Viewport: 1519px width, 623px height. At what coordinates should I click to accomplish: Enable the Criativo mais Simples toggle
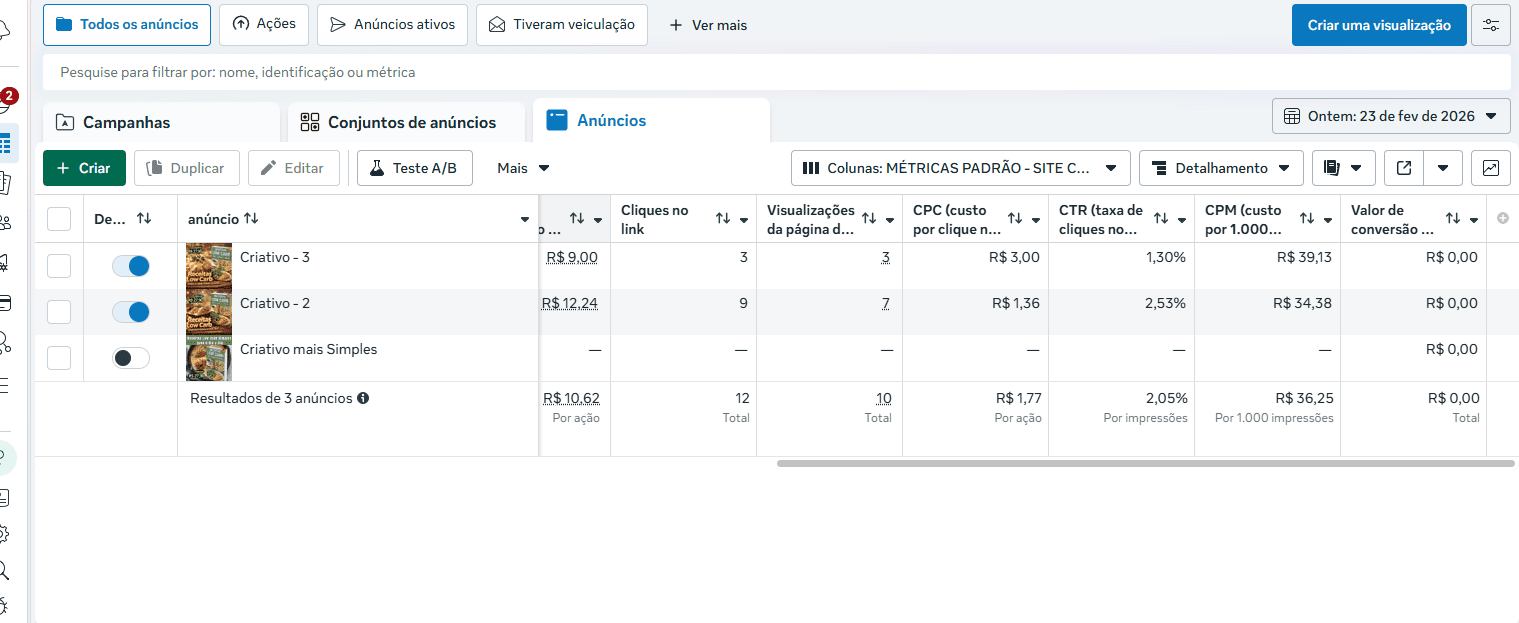pos(131,358)
